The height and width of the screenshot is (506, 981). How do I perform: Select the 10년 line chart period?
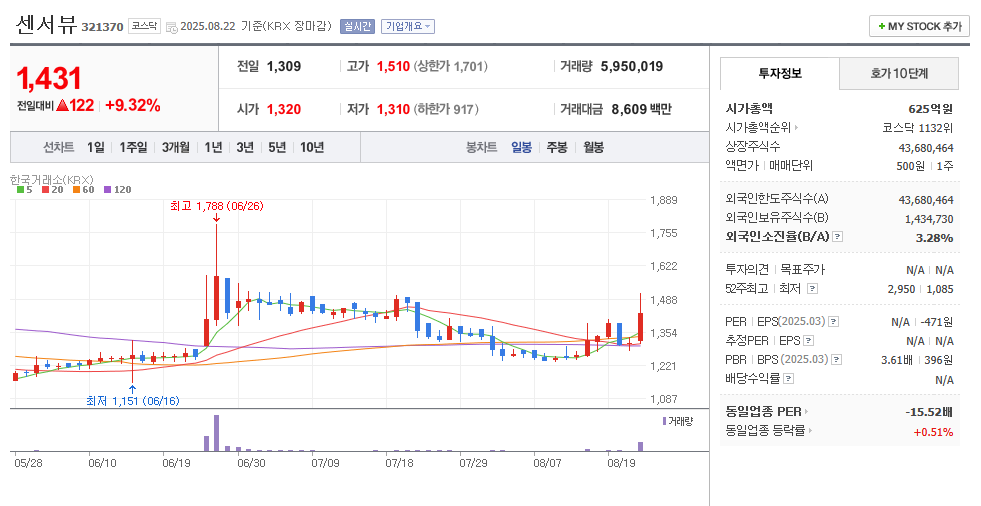[312, 148]
